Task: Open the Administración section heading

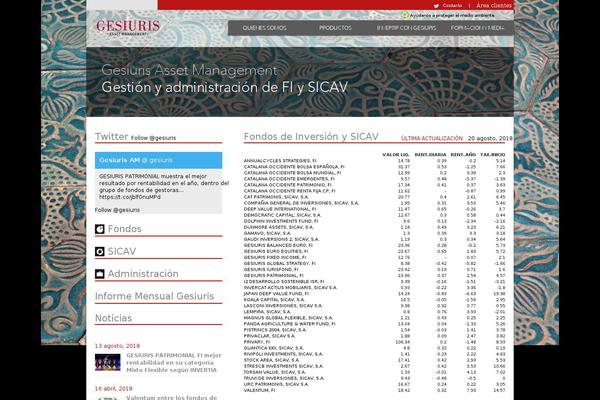Action: coord(143,274)
